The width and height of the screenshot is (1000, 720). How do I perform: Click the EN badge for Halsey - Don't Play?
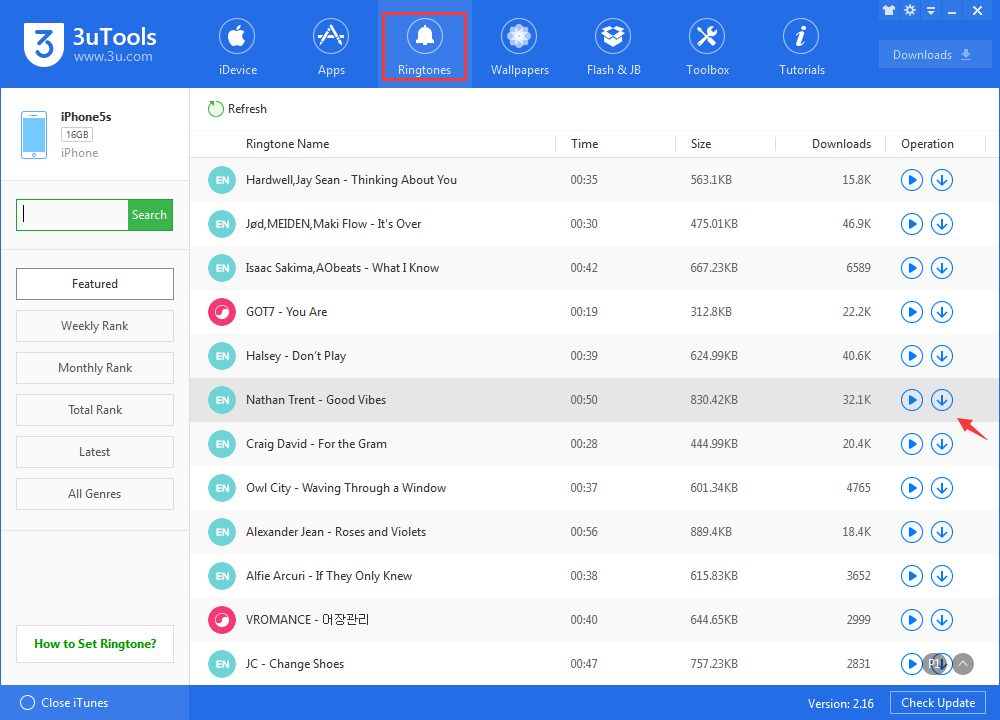coord(222,356)
